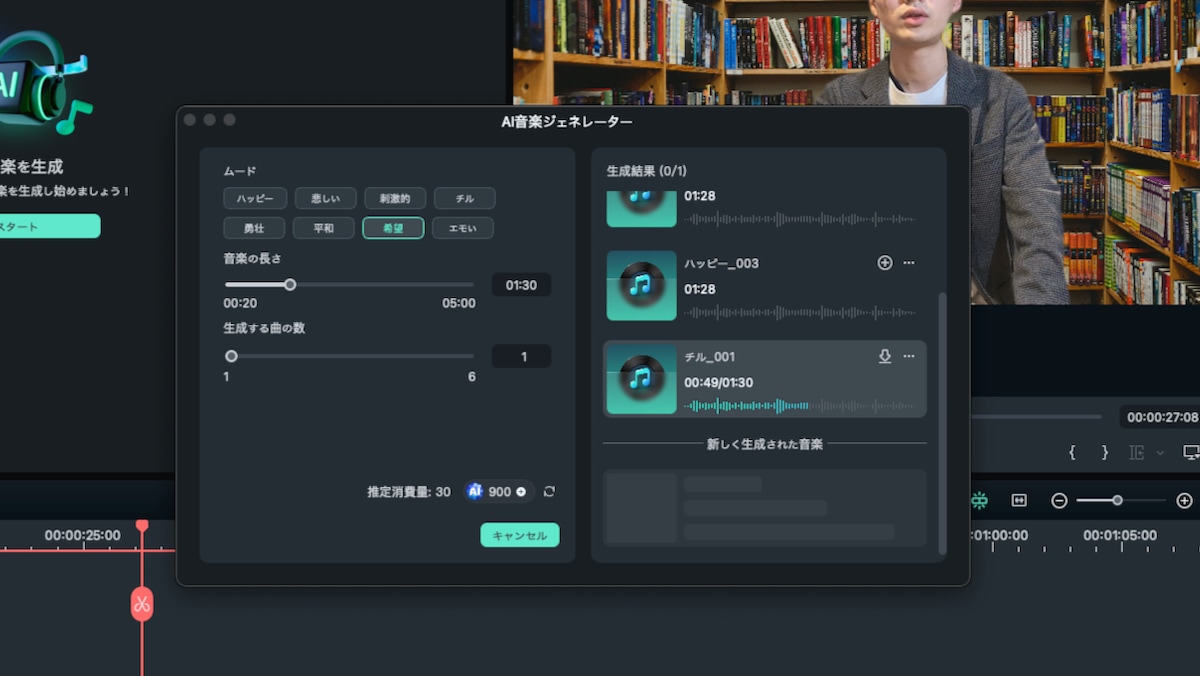This screenshot has width=1200, height=676.
Task: Click the キャンセル button
Action: pos(519,534)
